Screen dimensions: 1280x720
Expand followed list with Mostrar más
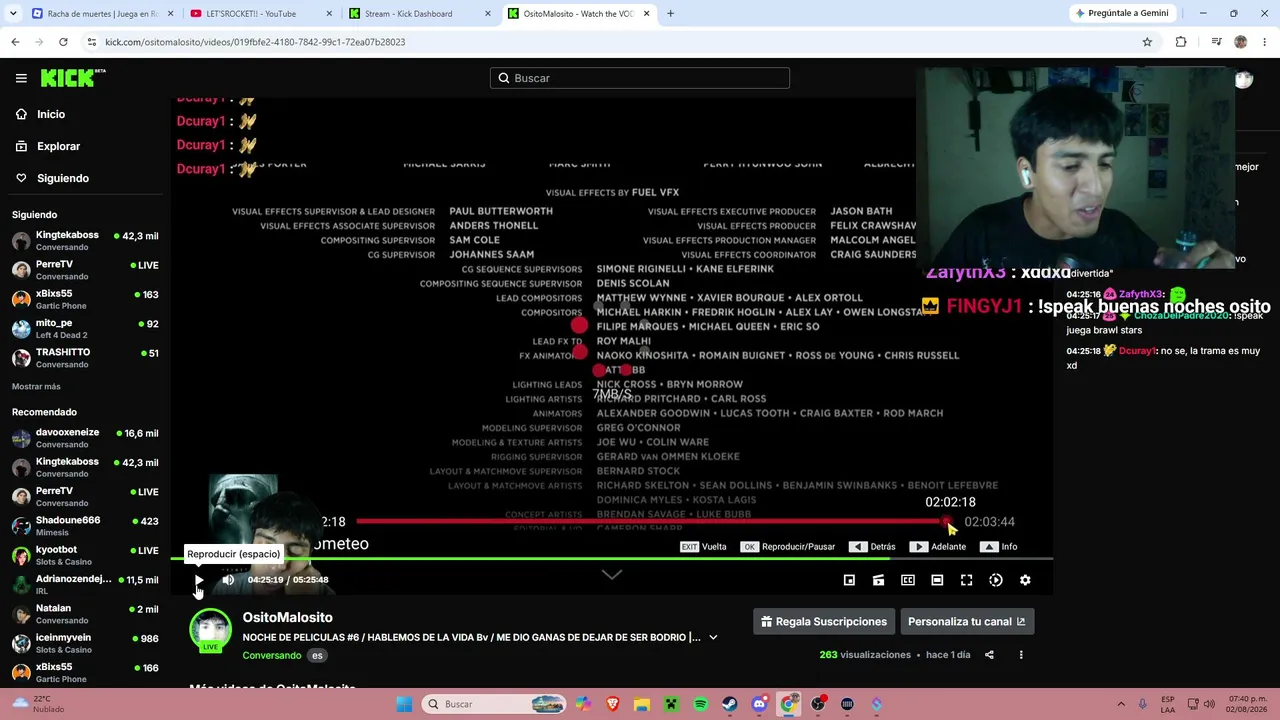tap(36, 387)
